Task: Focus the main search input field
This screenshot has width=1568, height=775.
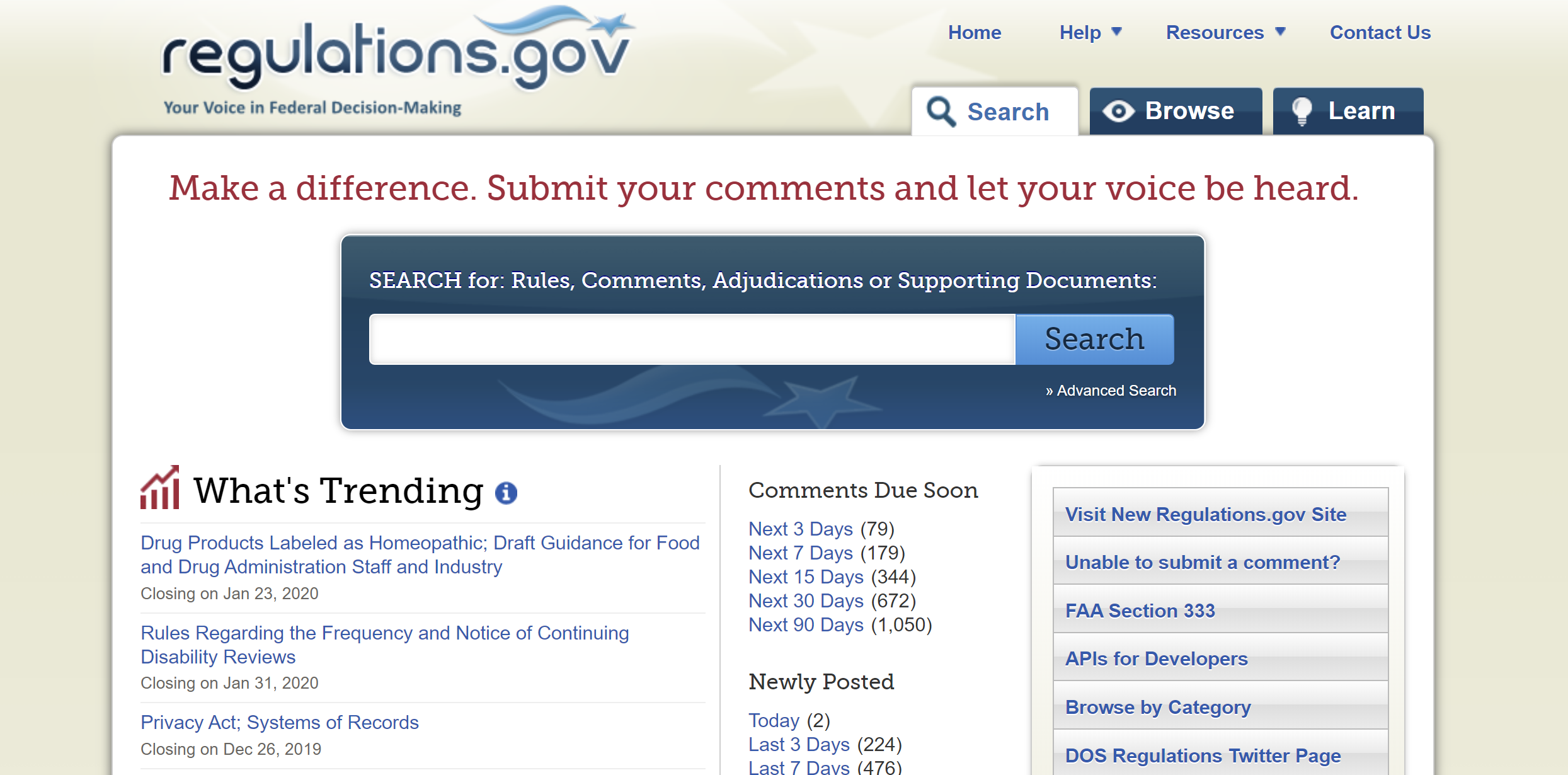Action: coord(692,339)
